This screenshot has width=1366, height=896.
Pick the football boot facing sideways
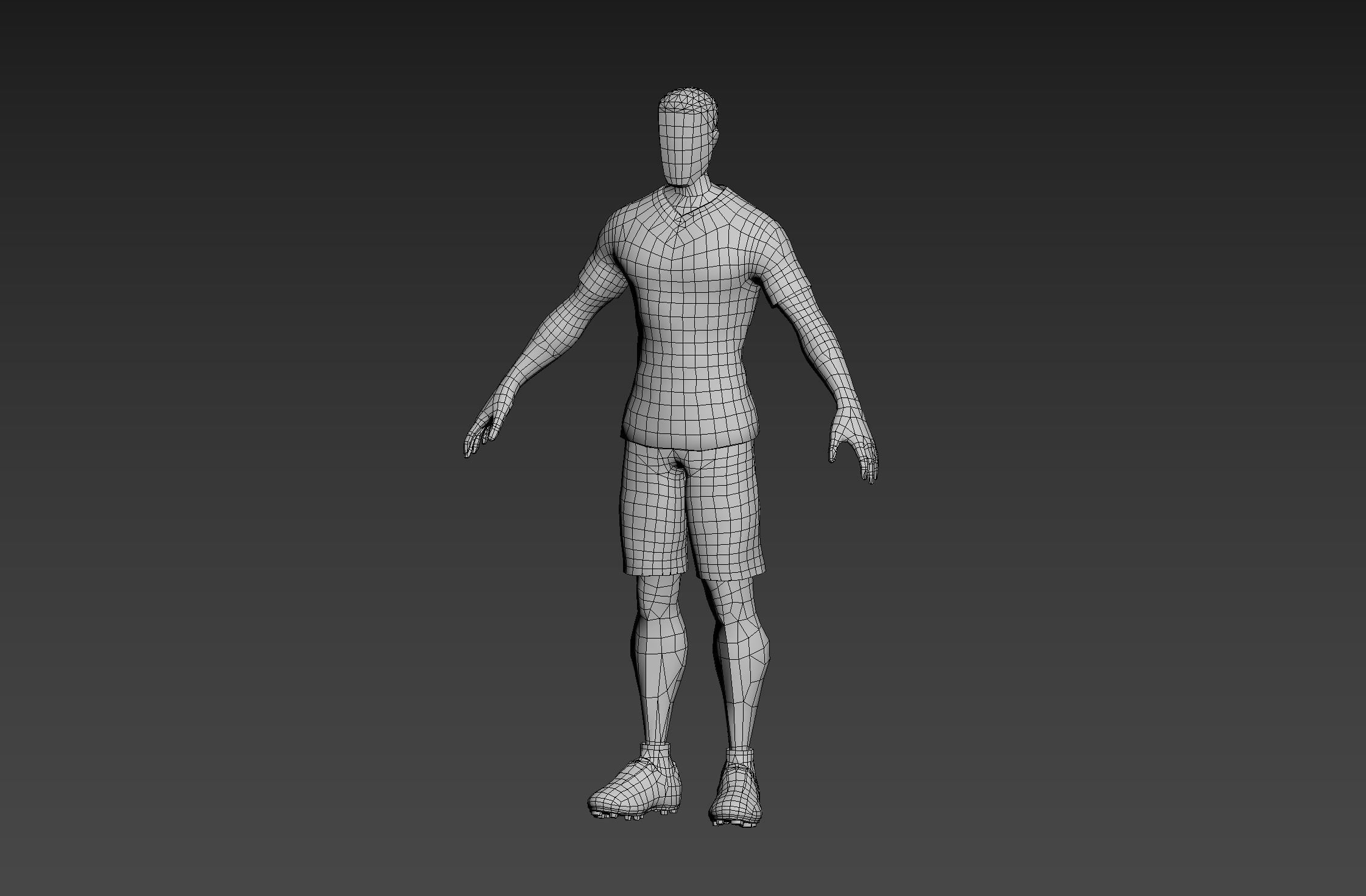(635, 780)
